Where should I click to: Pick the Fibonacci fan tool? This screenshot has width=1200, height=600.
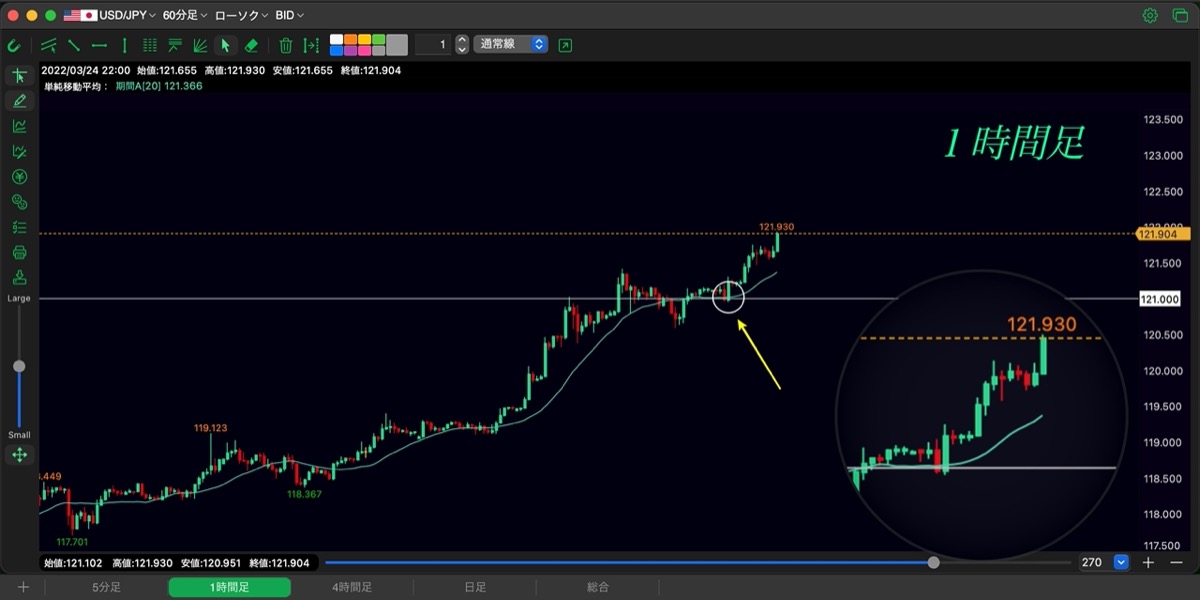pyautogui.click(x=200, y=45)
